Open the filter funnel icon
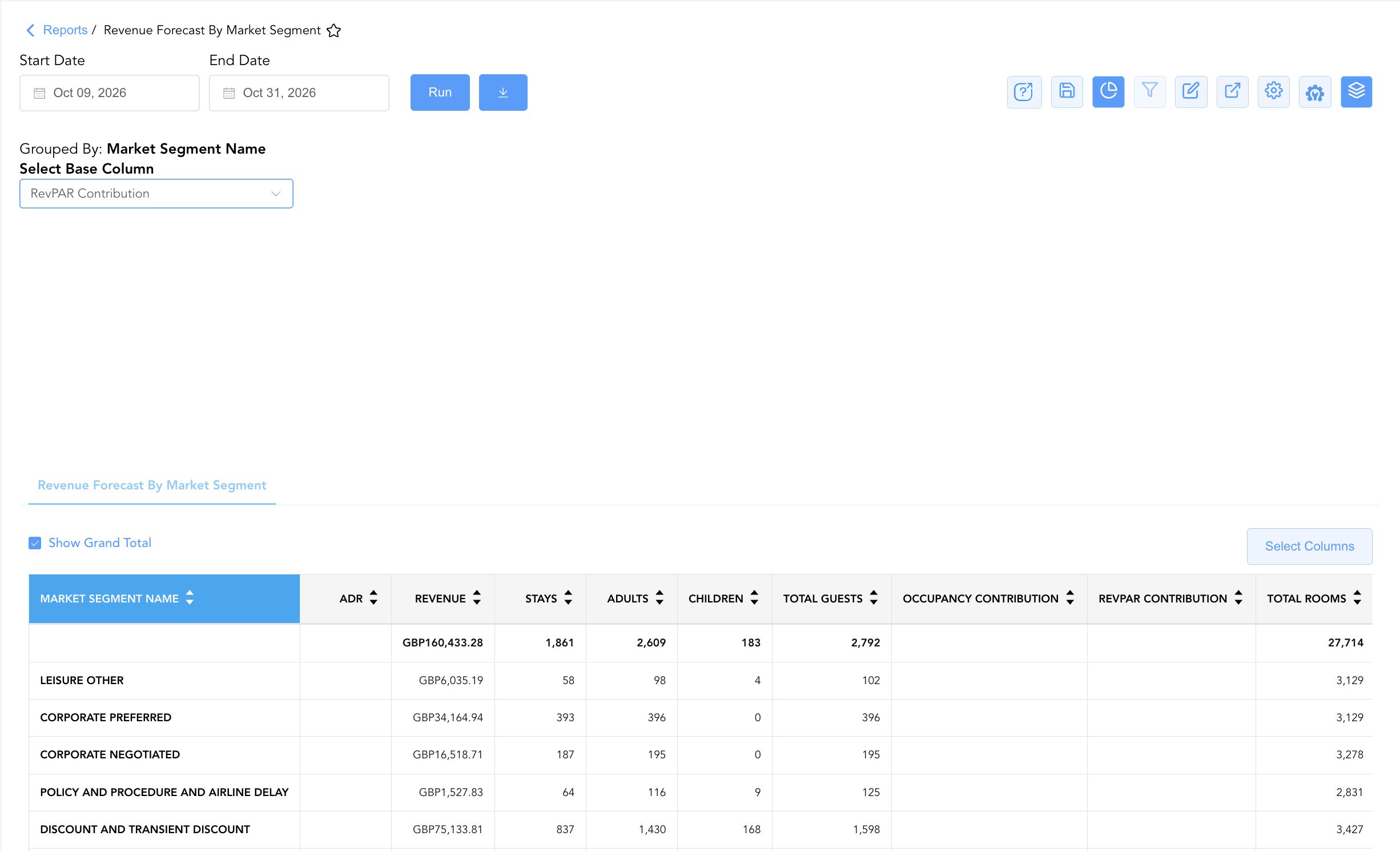The height and width of the screenshot is (852, 1400). pos(1150,92)
